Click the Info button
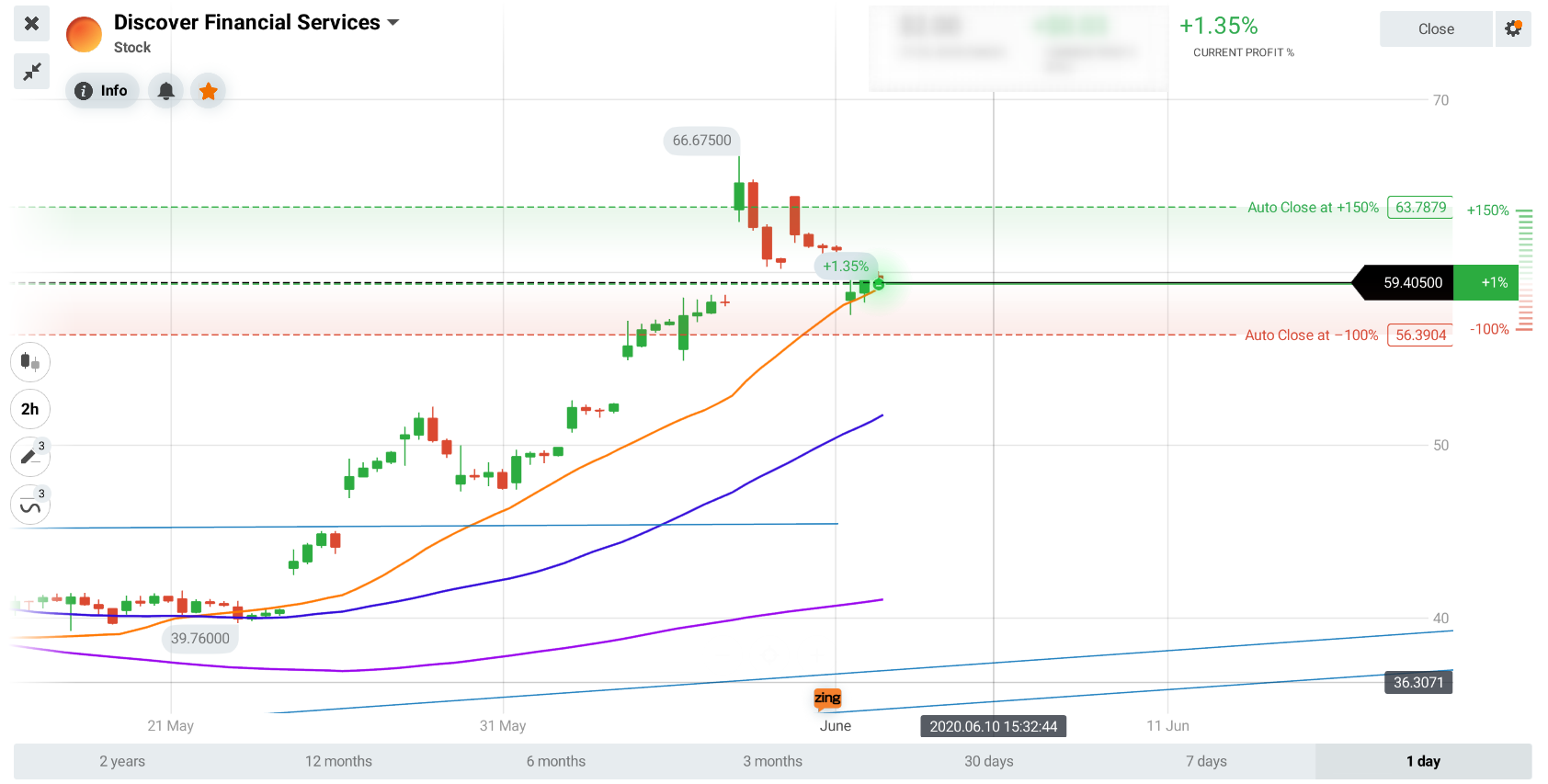Viewport: 1548px width, 784px height. coord(102,91)
